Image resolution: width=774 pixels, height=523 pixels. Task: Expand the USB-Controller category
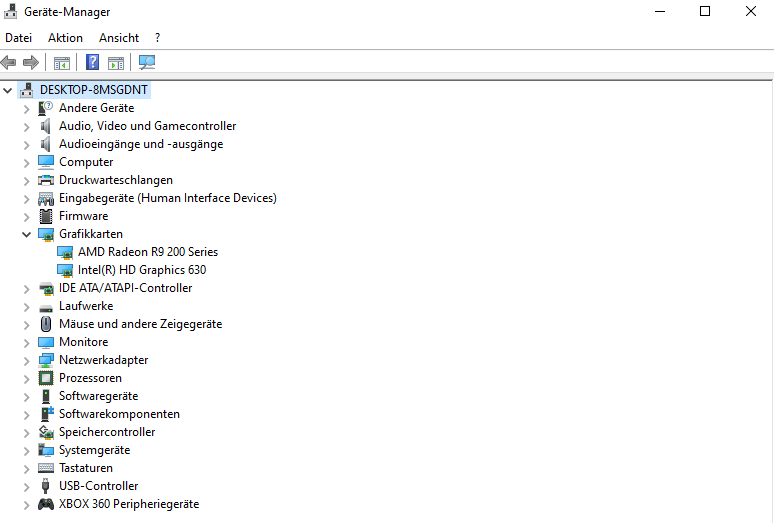click(27, 487)
